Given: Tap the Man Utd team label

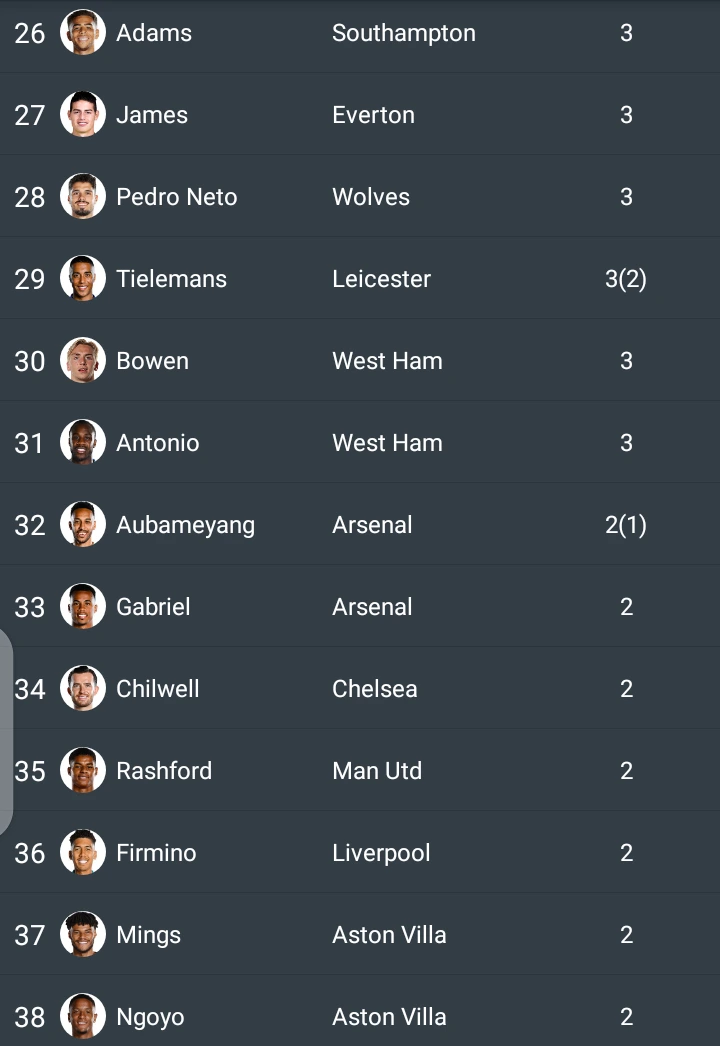Looking at the screenshot, I should pyautogui.click(x=377, y=770).
